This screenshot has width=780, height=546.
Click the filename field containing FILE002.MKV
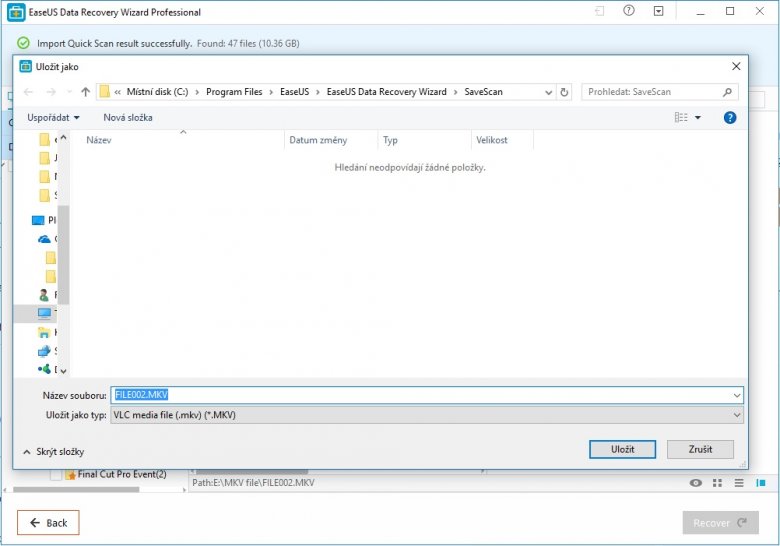(427, 395)
